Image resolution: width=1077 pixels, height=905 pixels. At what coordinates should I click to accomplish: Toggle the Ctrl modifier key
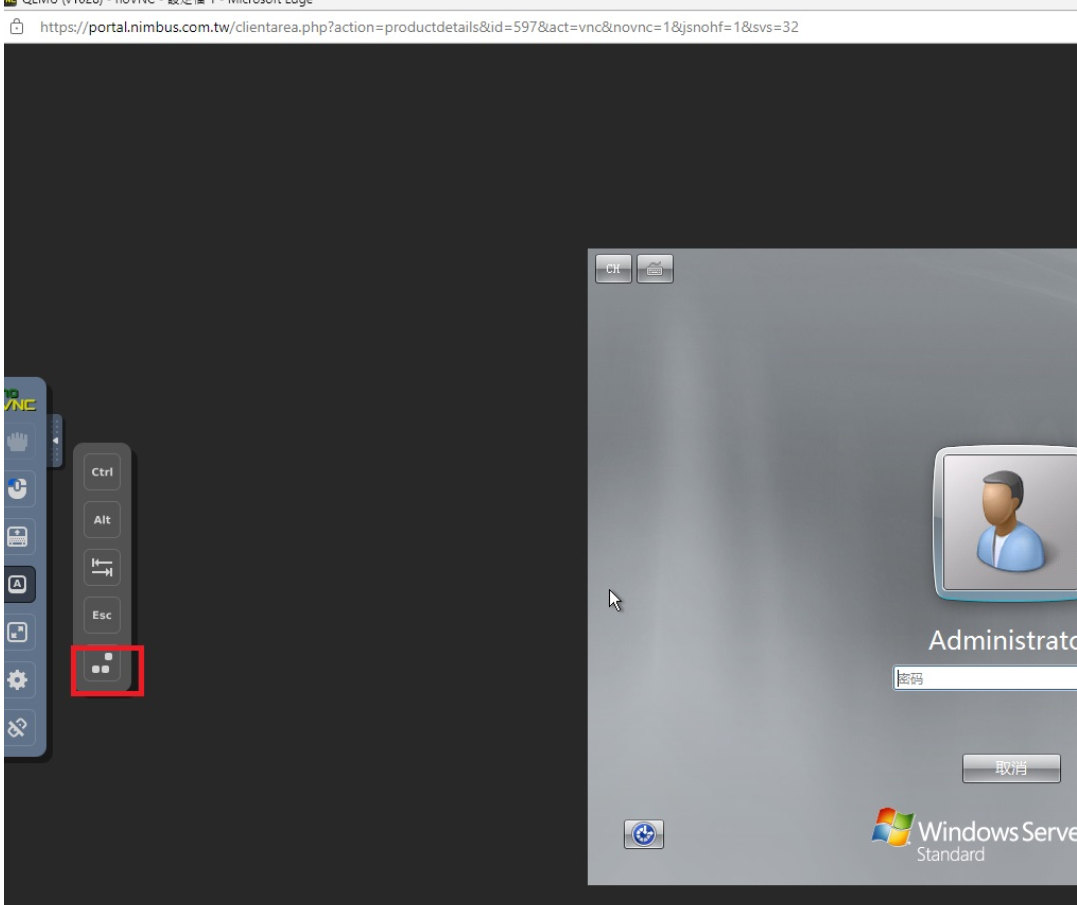[102, 472]
